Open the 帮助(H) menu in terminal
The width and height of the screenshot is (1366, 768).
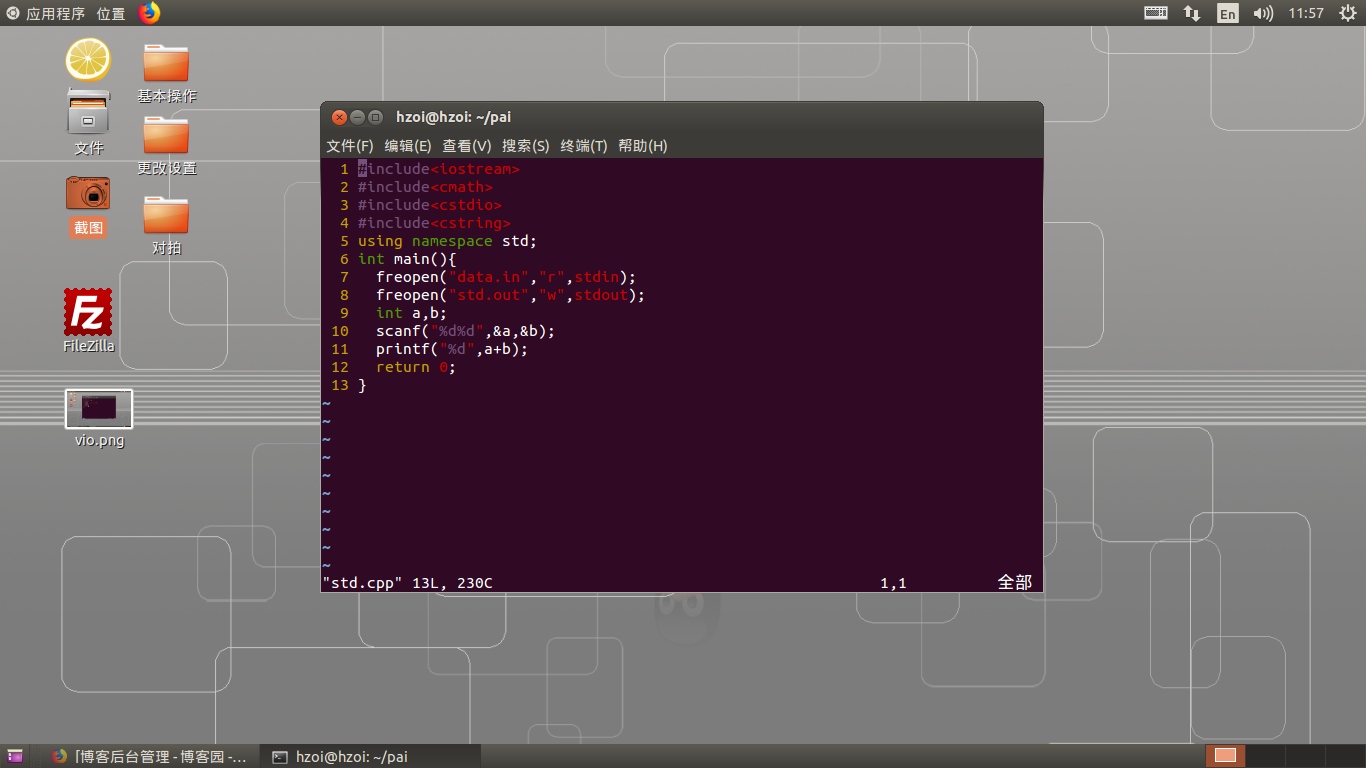click(643, 146)
